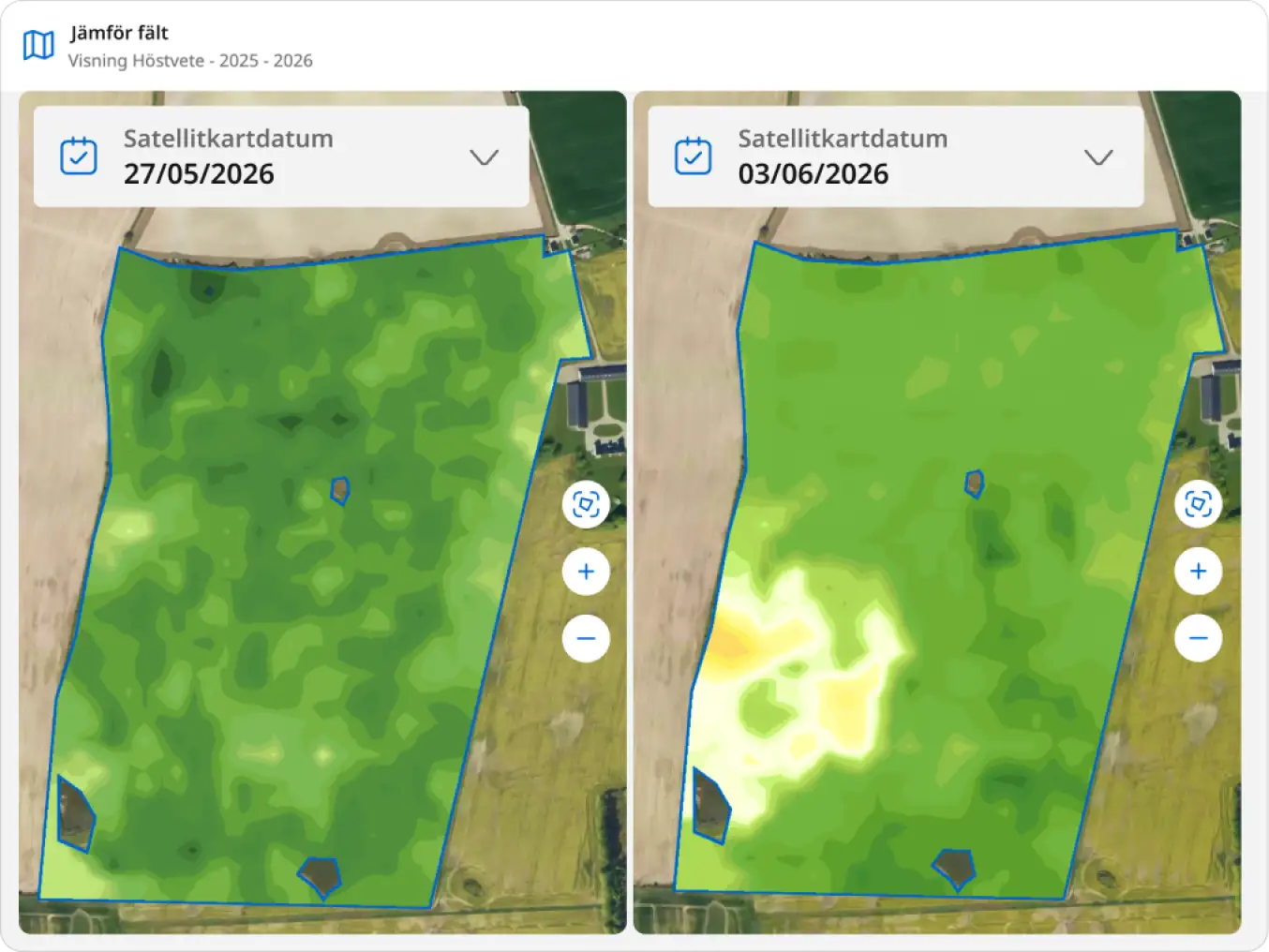
Task: Click the map icon beside Jämför fält
Action: (x=38, y=45)
